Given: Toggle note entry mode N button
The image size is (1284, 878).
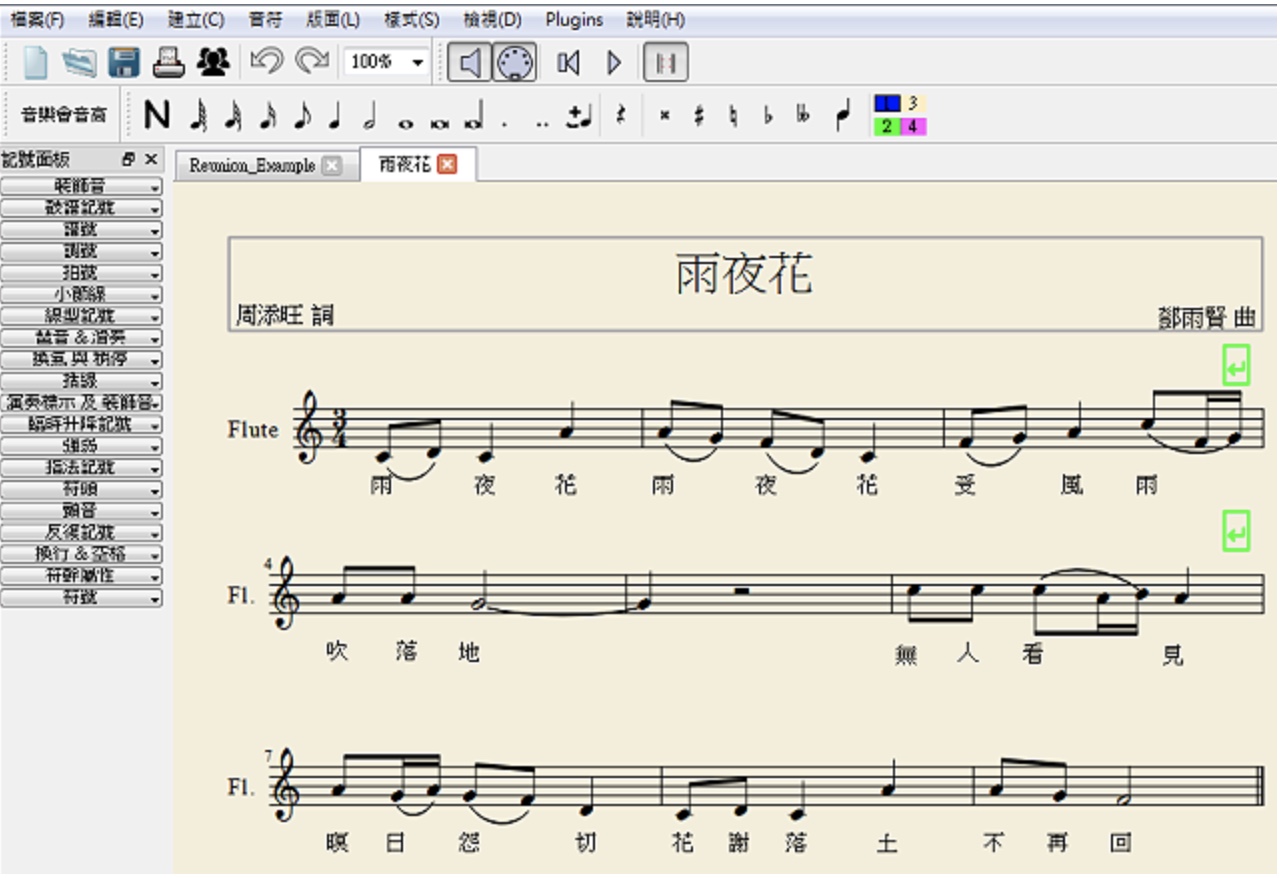Looking at the screenshot, I should [x=156, y=116].
